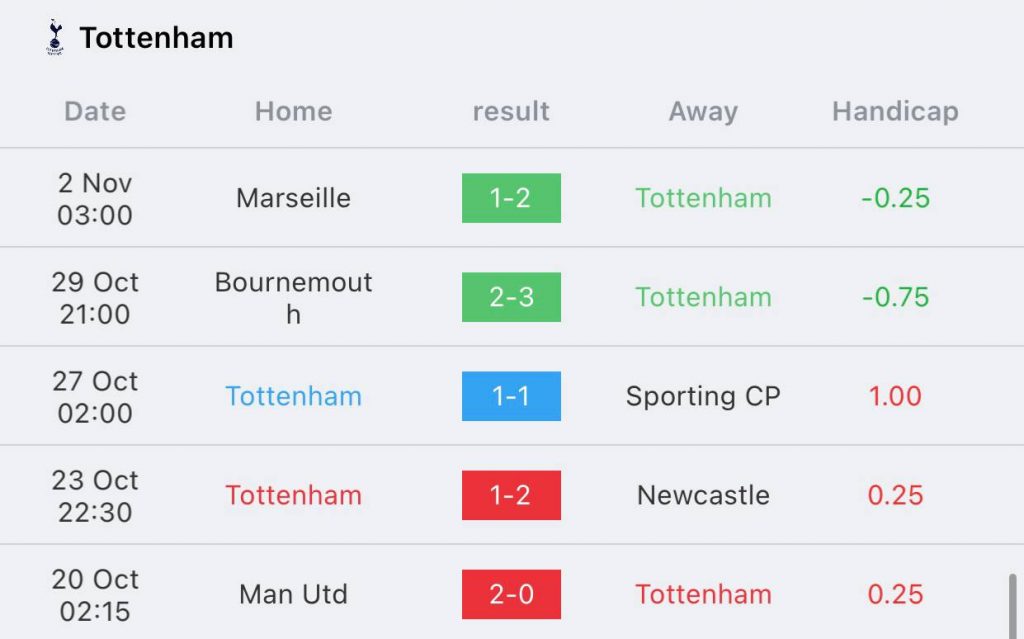Open the green 2-3 Bournemouth result badge
1024x639 pixels.
(x=511, y=297)
